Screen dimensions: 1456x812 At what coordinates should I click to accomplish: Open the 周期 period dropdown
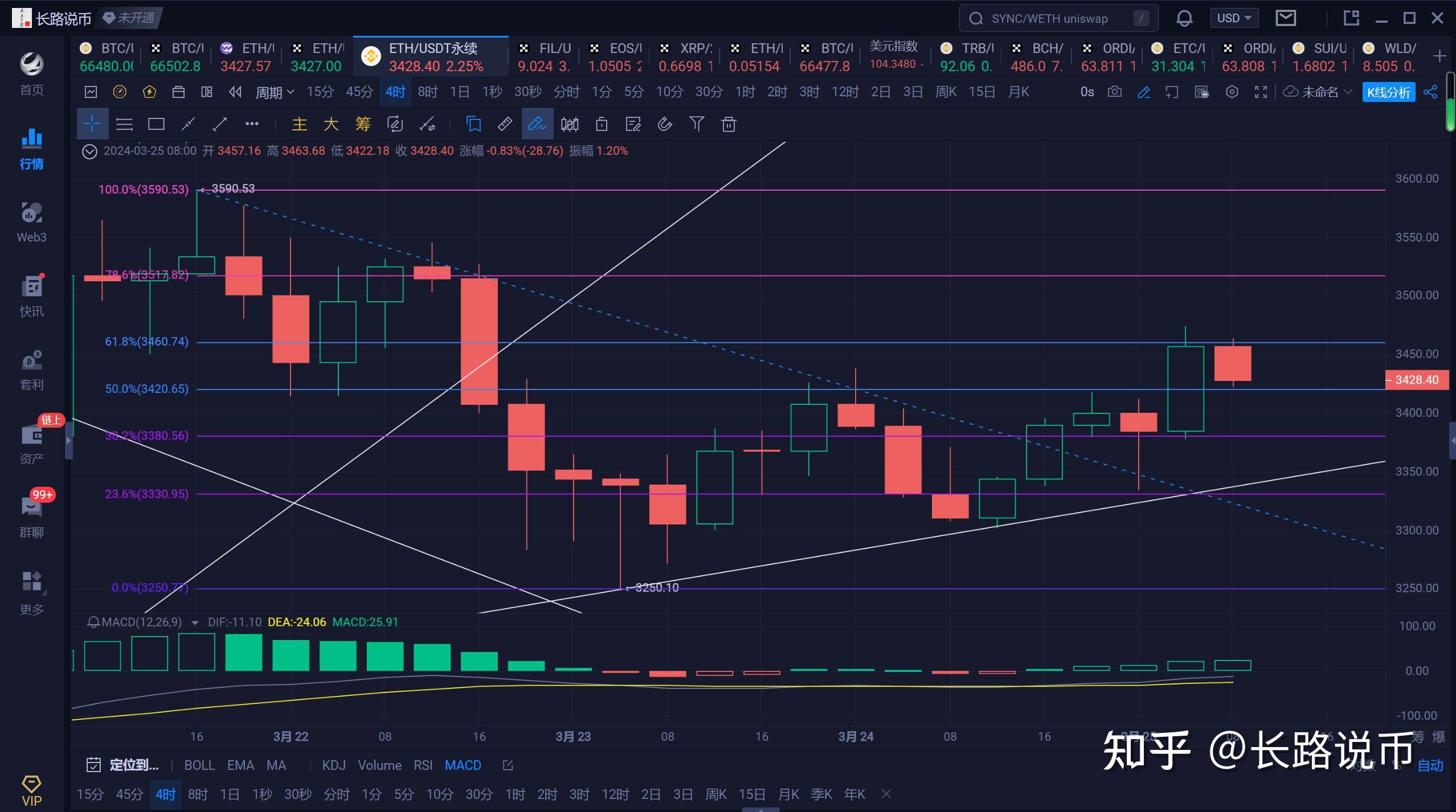tap(275, 92)
